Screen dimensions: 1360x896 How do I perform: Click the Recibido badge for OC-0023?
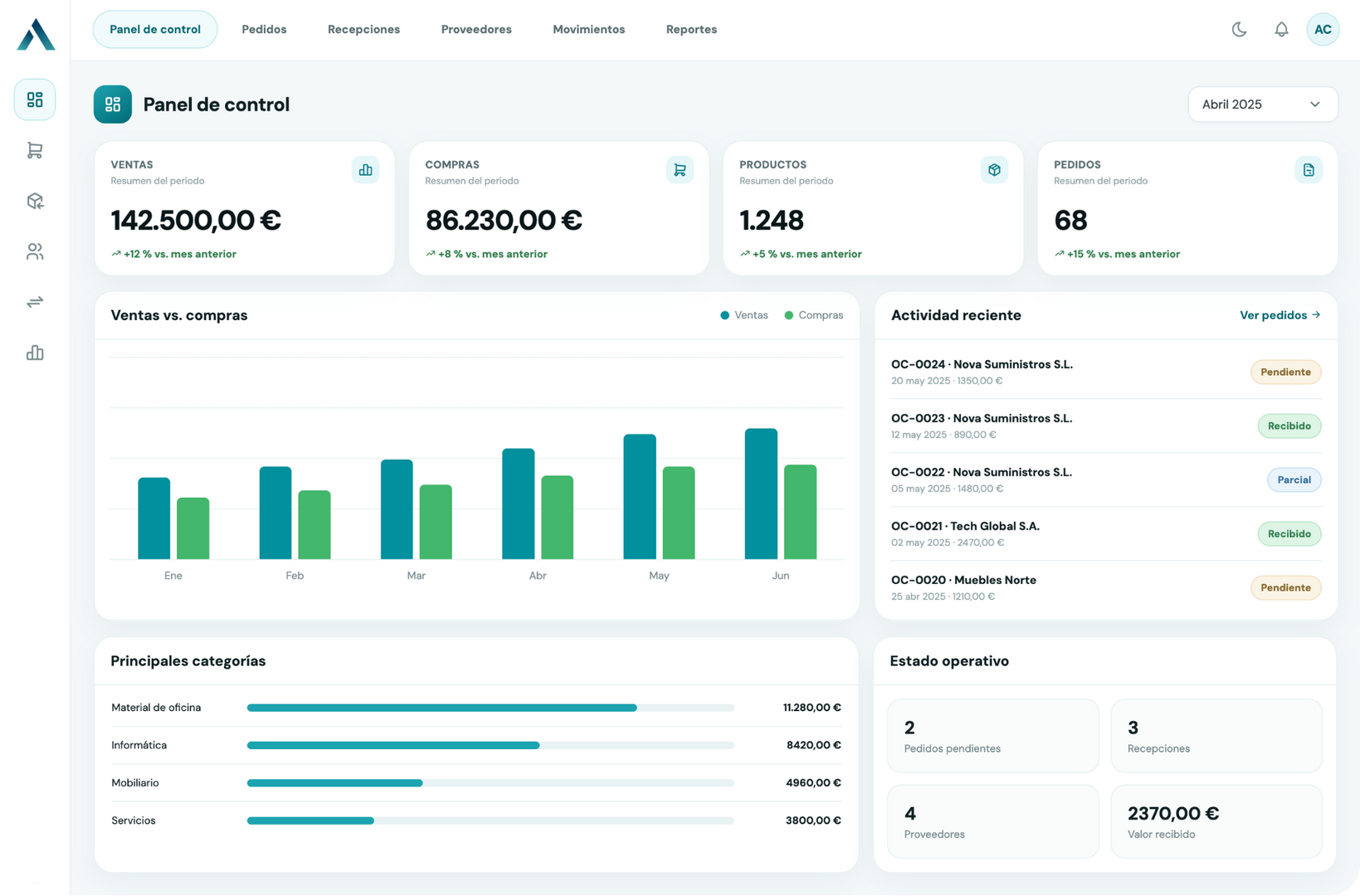coord(1289,426)
